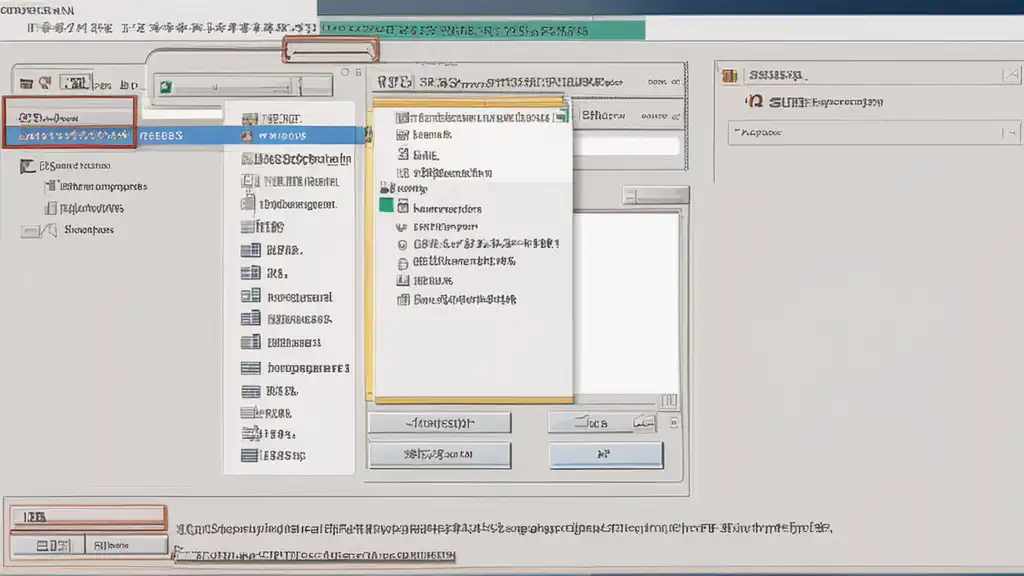Click the underlined link text at the bottom

(314, 555)
